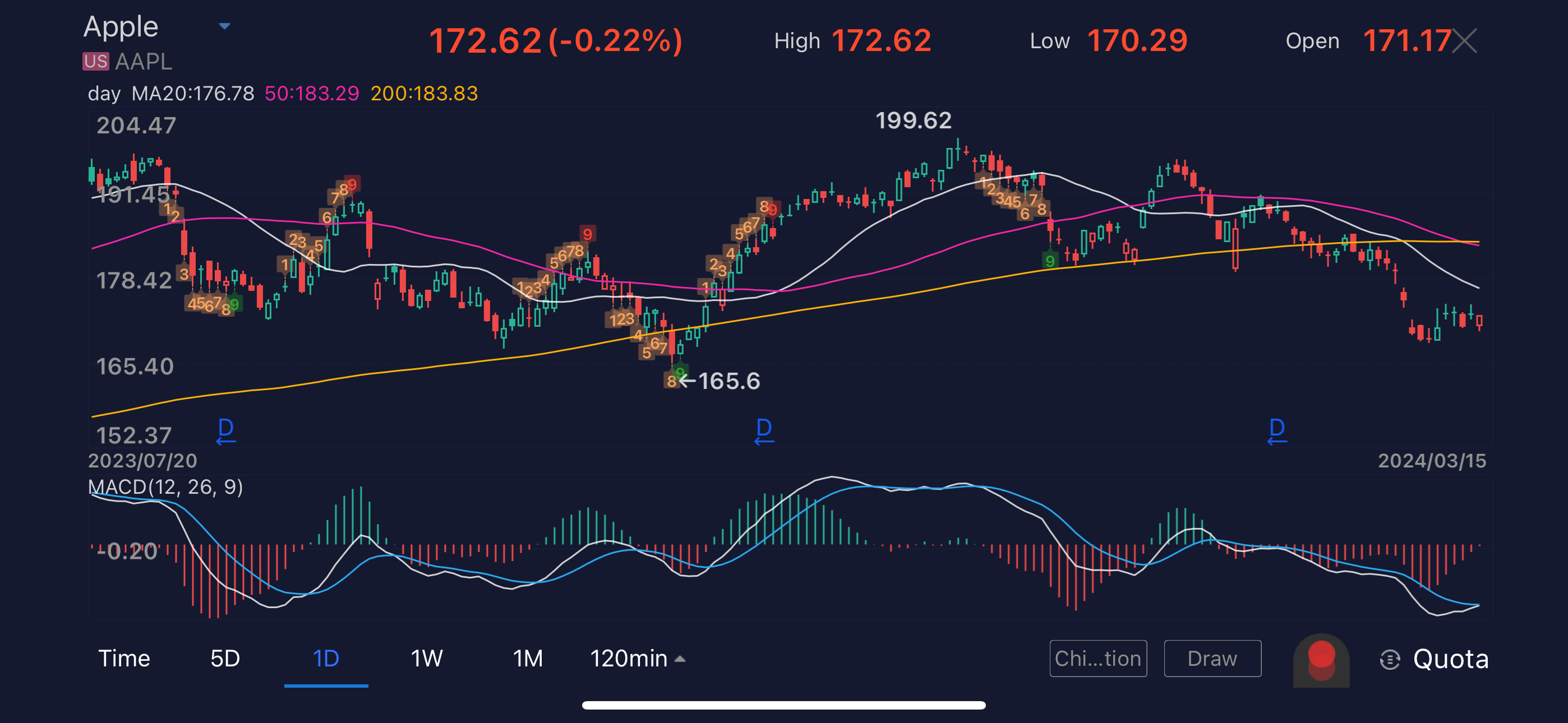This screenshot has height=723, width=1568.
Task: Show the Time intraday chart tab
Action: tap(124, 659)
